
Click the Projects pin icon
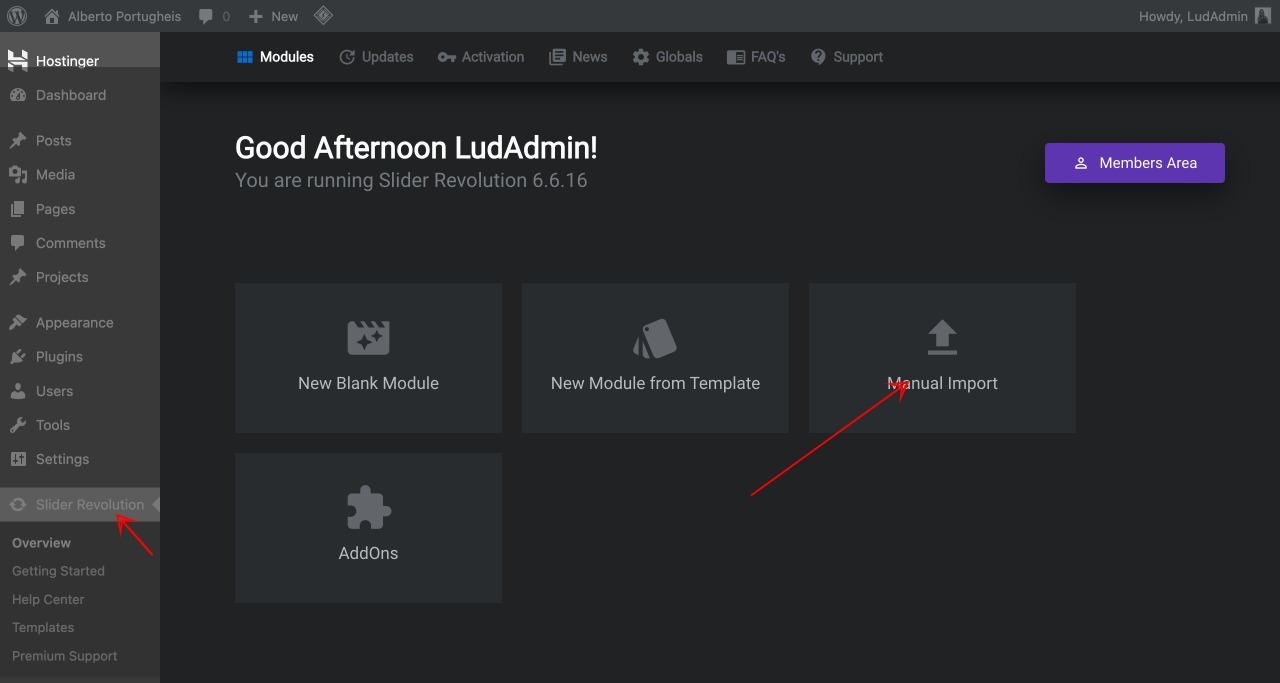pos(18,277)
